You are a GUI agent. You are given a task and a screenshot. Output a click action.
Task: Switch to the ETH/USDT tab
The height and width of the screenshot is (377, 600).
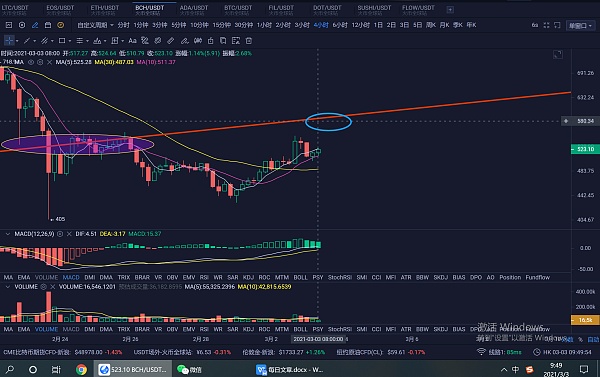(104, 10)
